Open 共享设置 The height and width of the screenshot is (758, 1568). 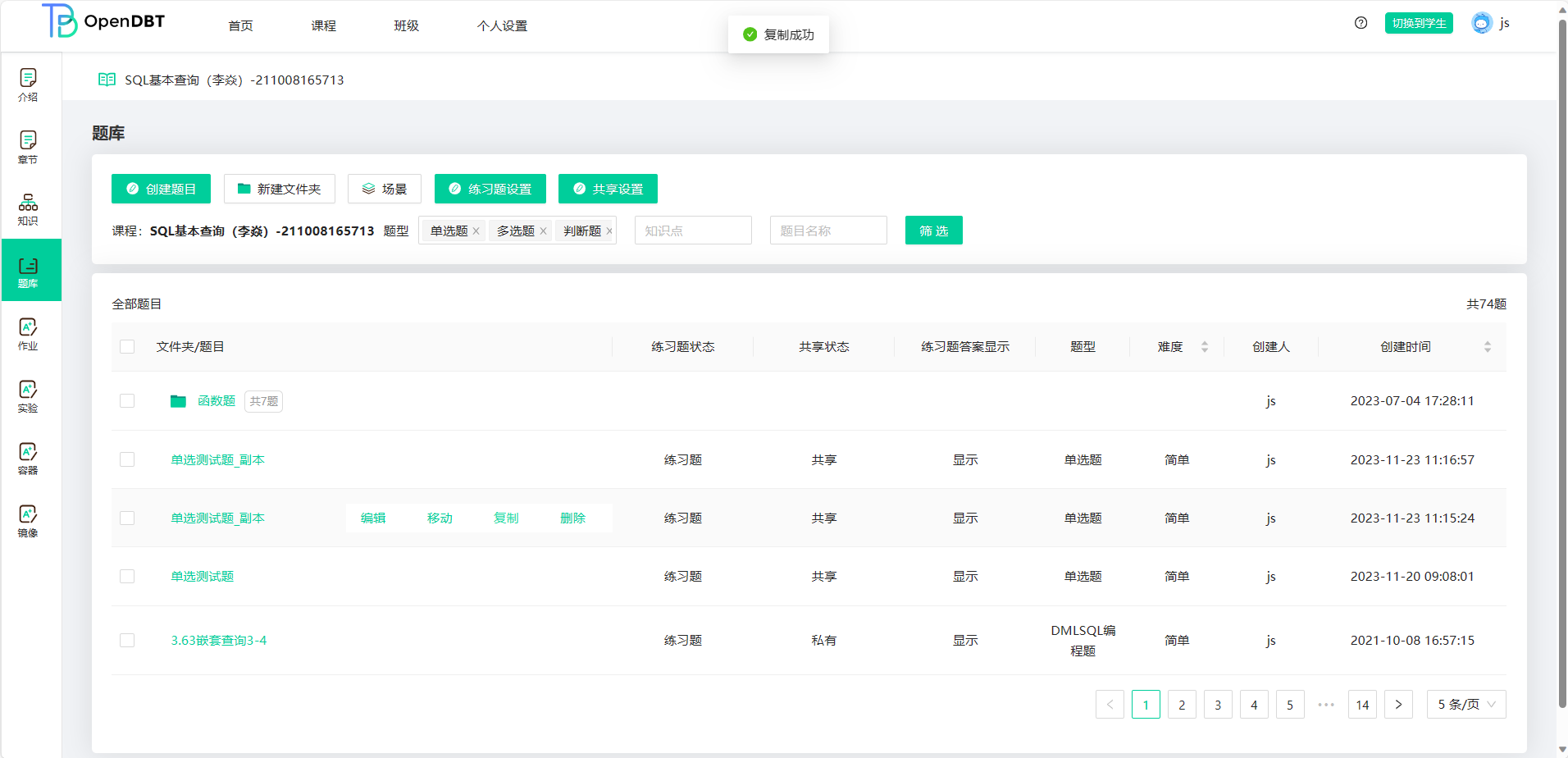(x=608, y=189)
